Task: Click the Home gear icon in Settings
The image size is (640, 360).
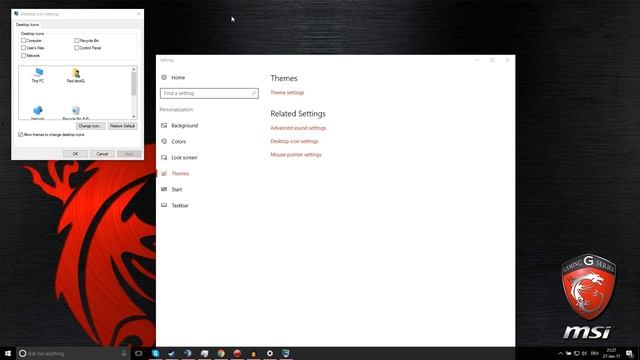Action: point(164,78)
